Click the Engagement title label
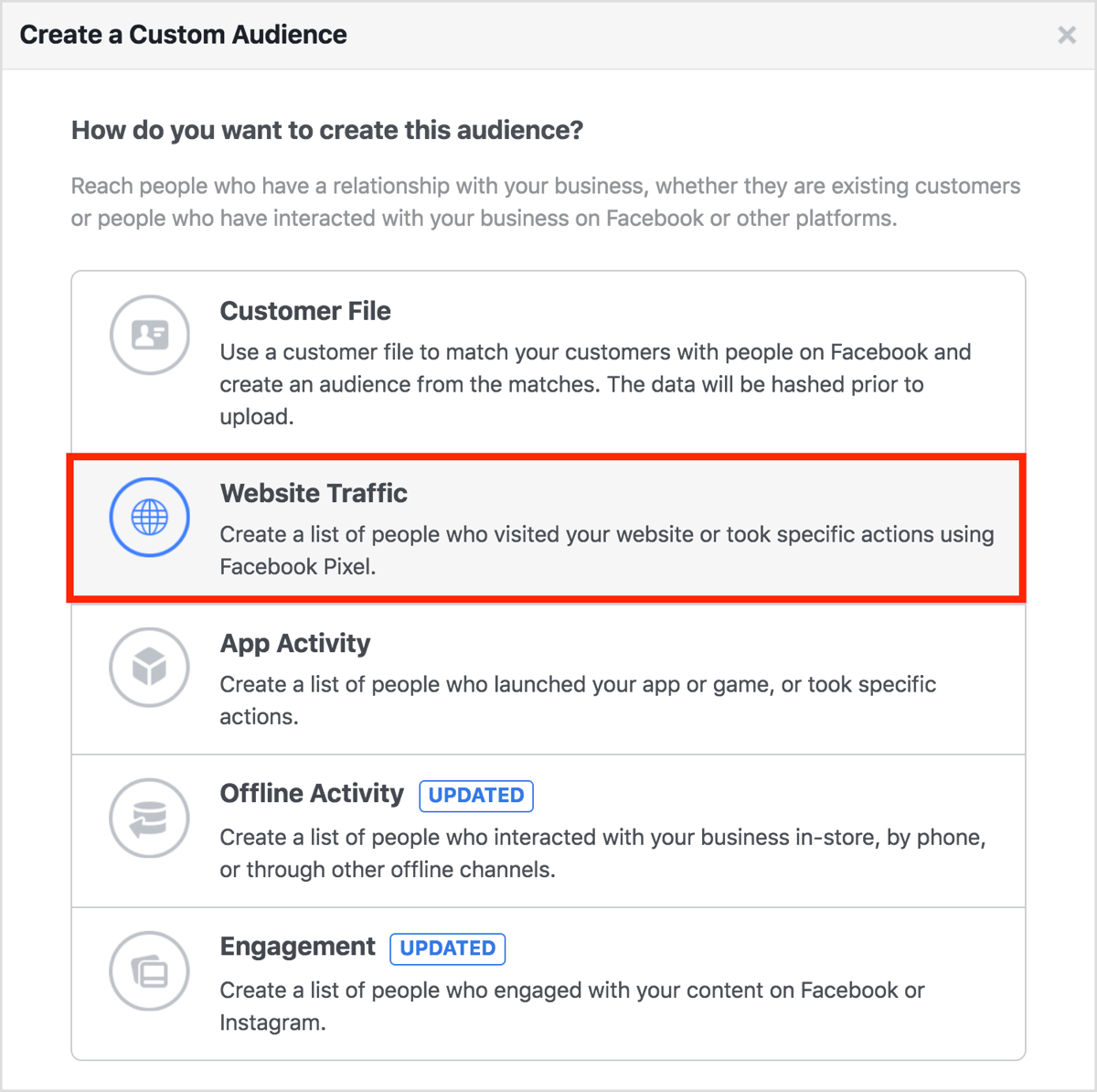 (x=297, y=947)
